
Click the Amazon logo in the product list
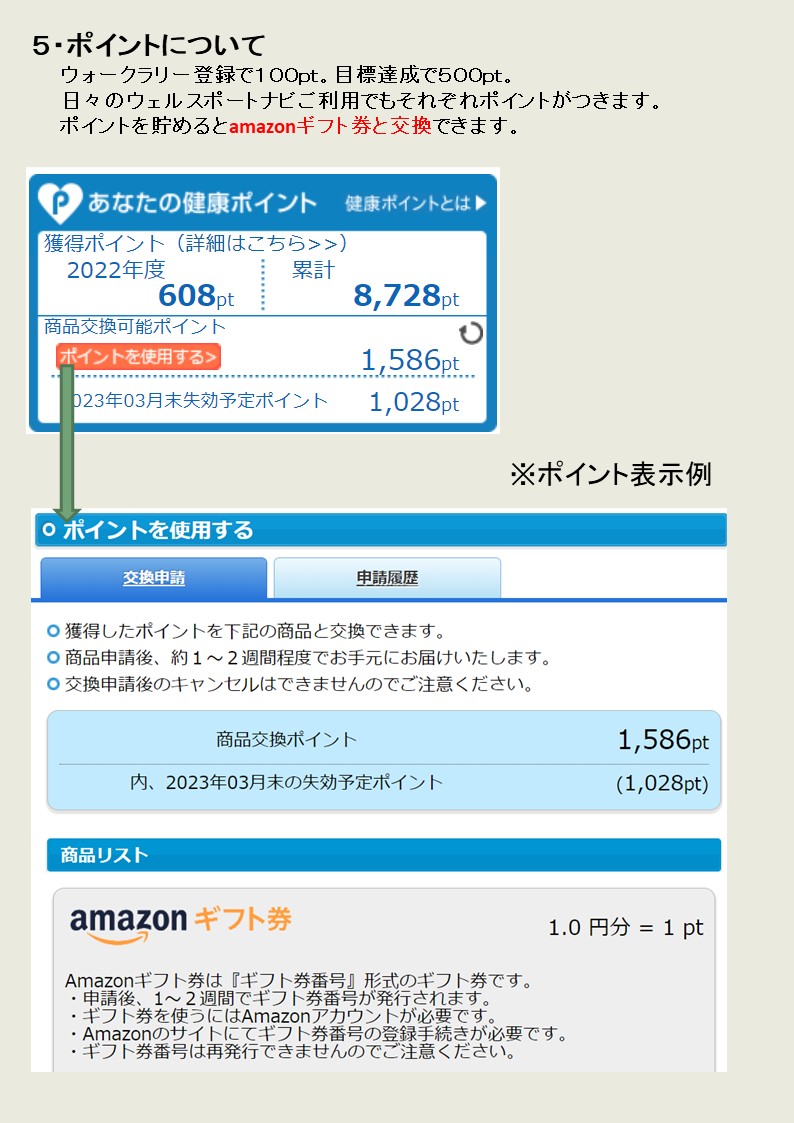coord(128,923)
